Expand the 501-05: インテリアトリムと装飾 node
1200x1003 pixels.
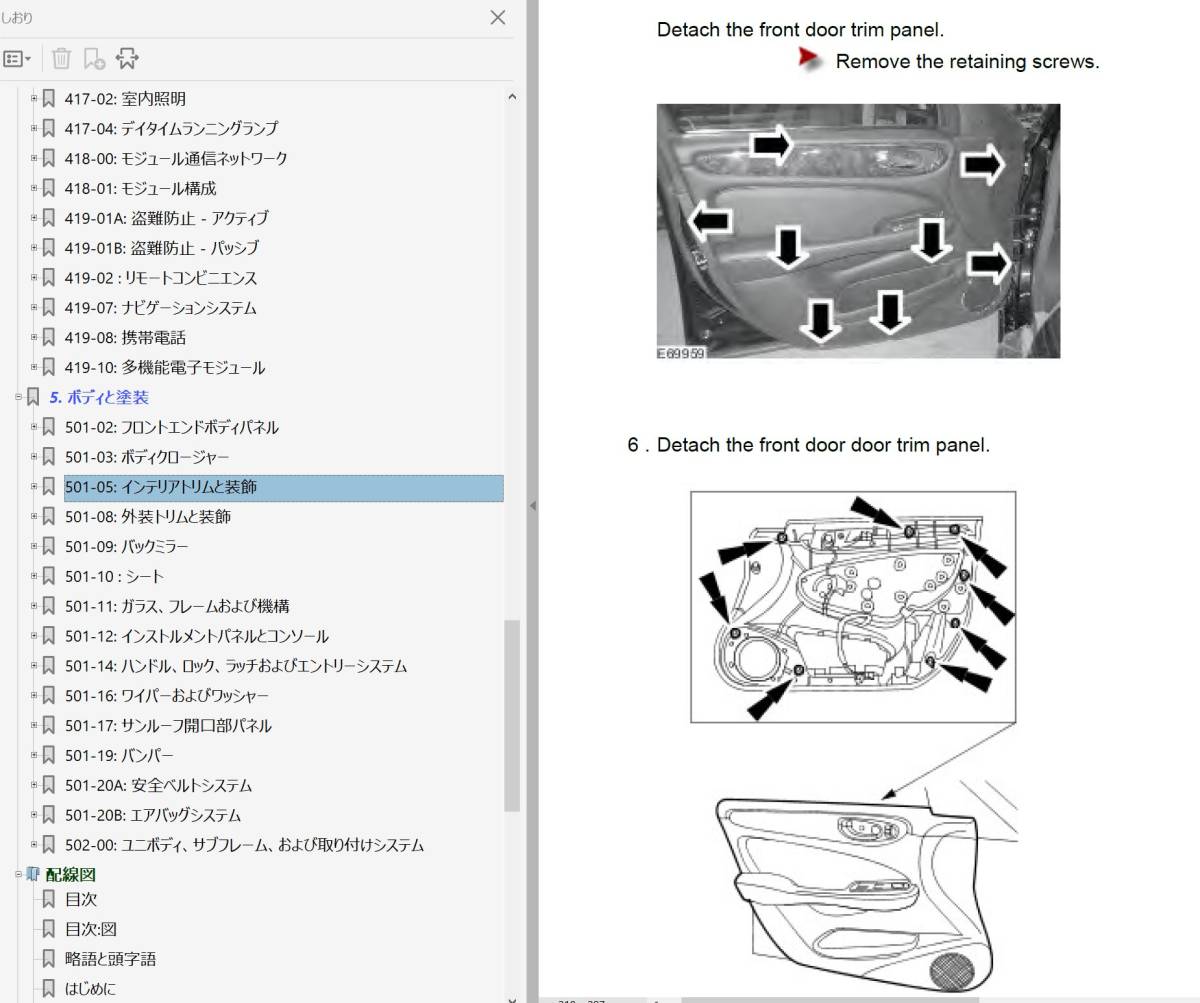[x=33, y=487]
